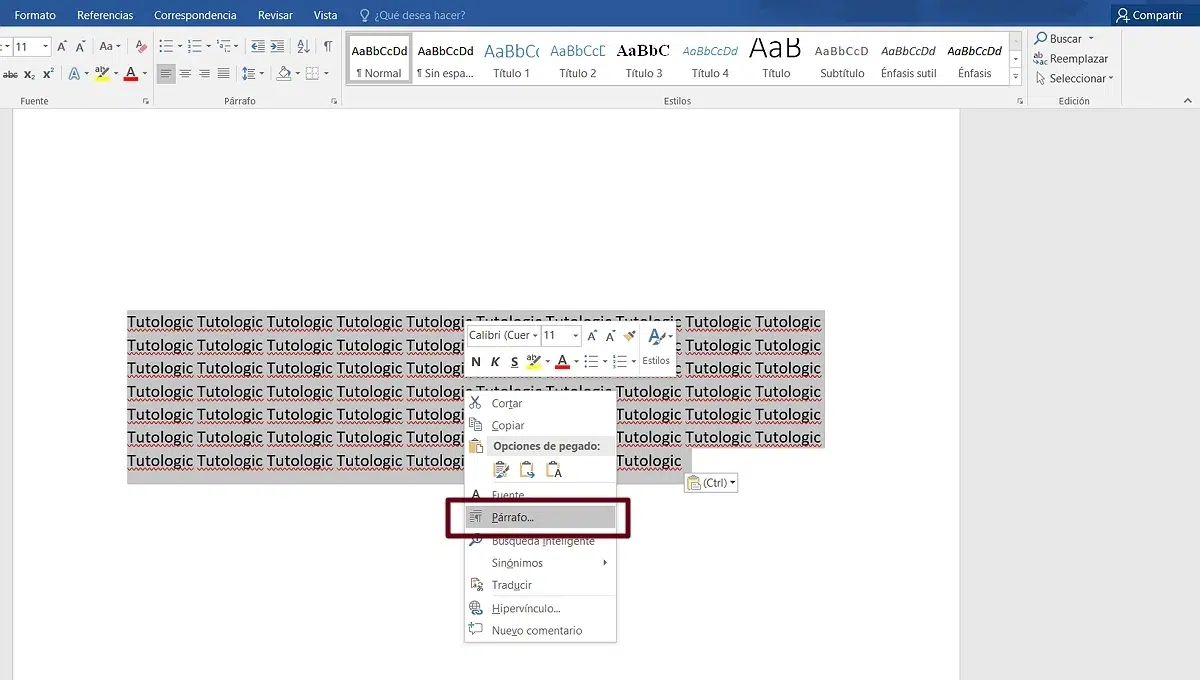Open Change Case (Aa) dropdown
The image size is (1200, 680).
(x=109, y=47)
